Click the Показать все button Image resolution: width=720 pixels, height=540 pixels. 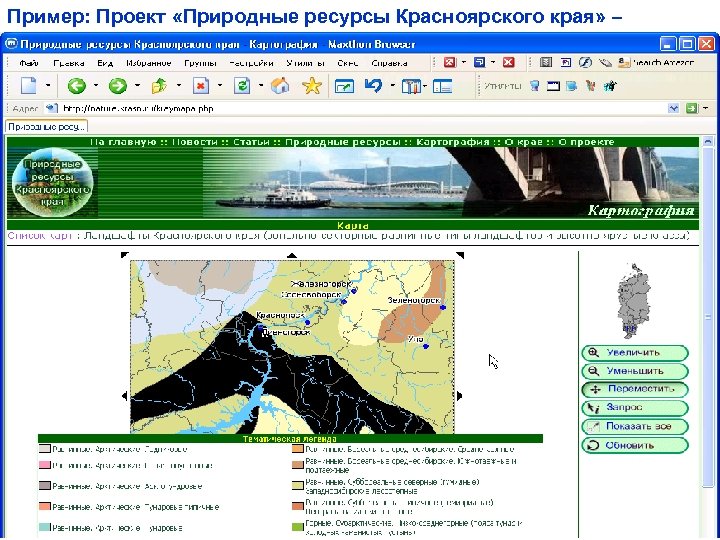tap(635, 427)
